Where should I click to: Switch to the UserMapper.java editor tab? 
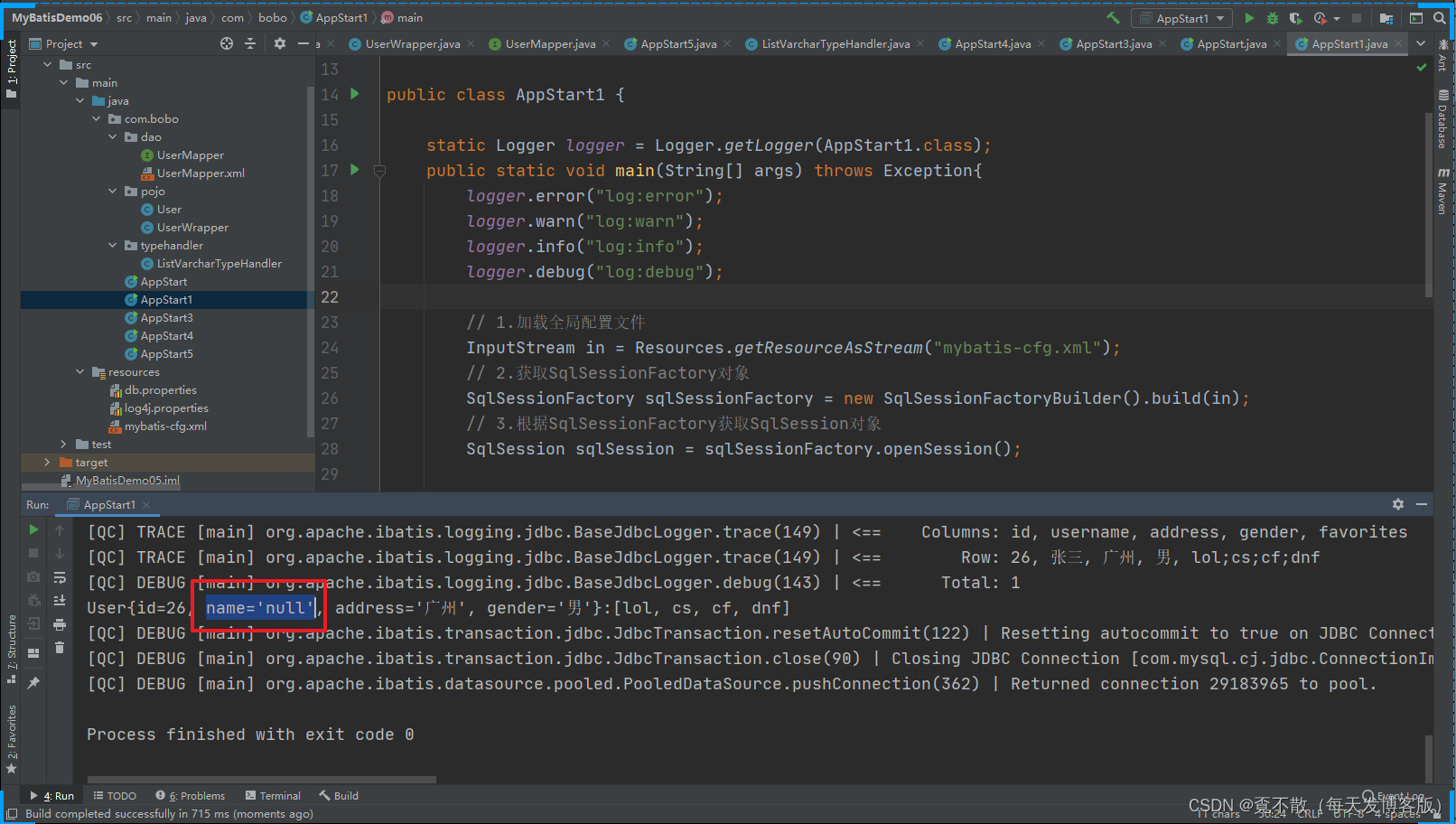[x=549, y=43]
